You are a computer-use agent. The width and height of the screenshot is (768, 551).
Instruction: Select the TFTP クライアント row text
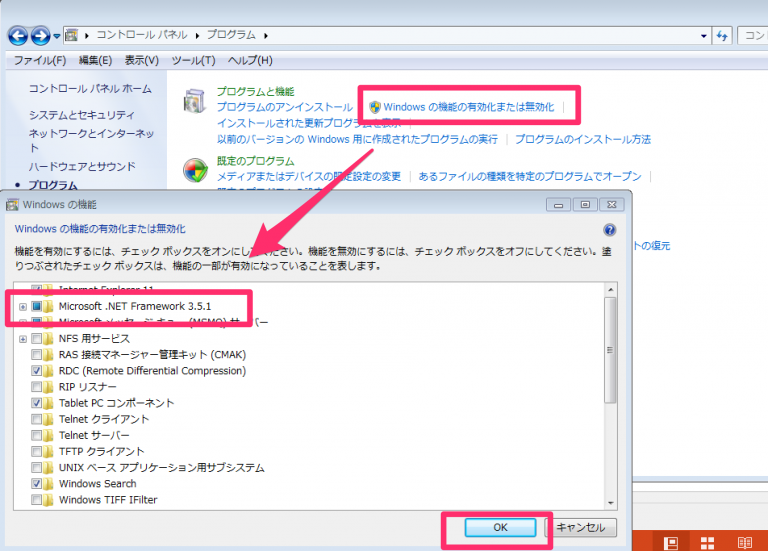point(101,451)
